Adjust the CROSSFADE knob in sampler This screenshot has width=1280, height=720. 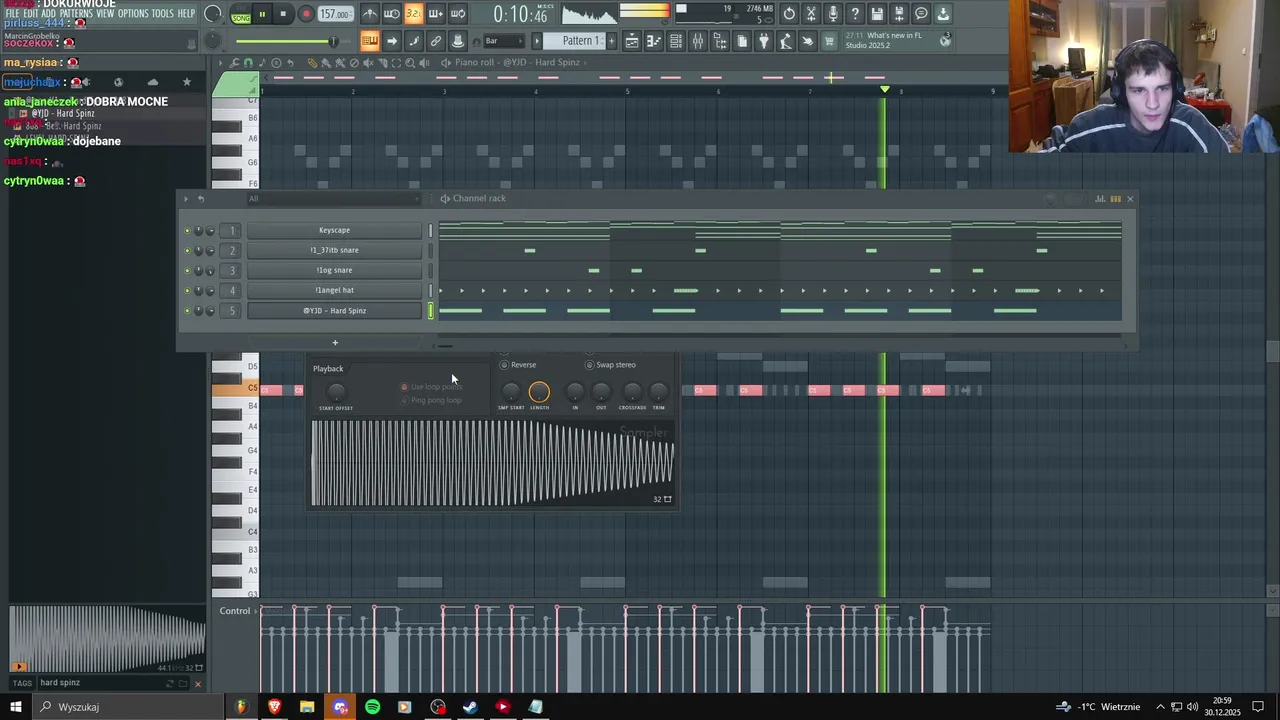point(632,392)
